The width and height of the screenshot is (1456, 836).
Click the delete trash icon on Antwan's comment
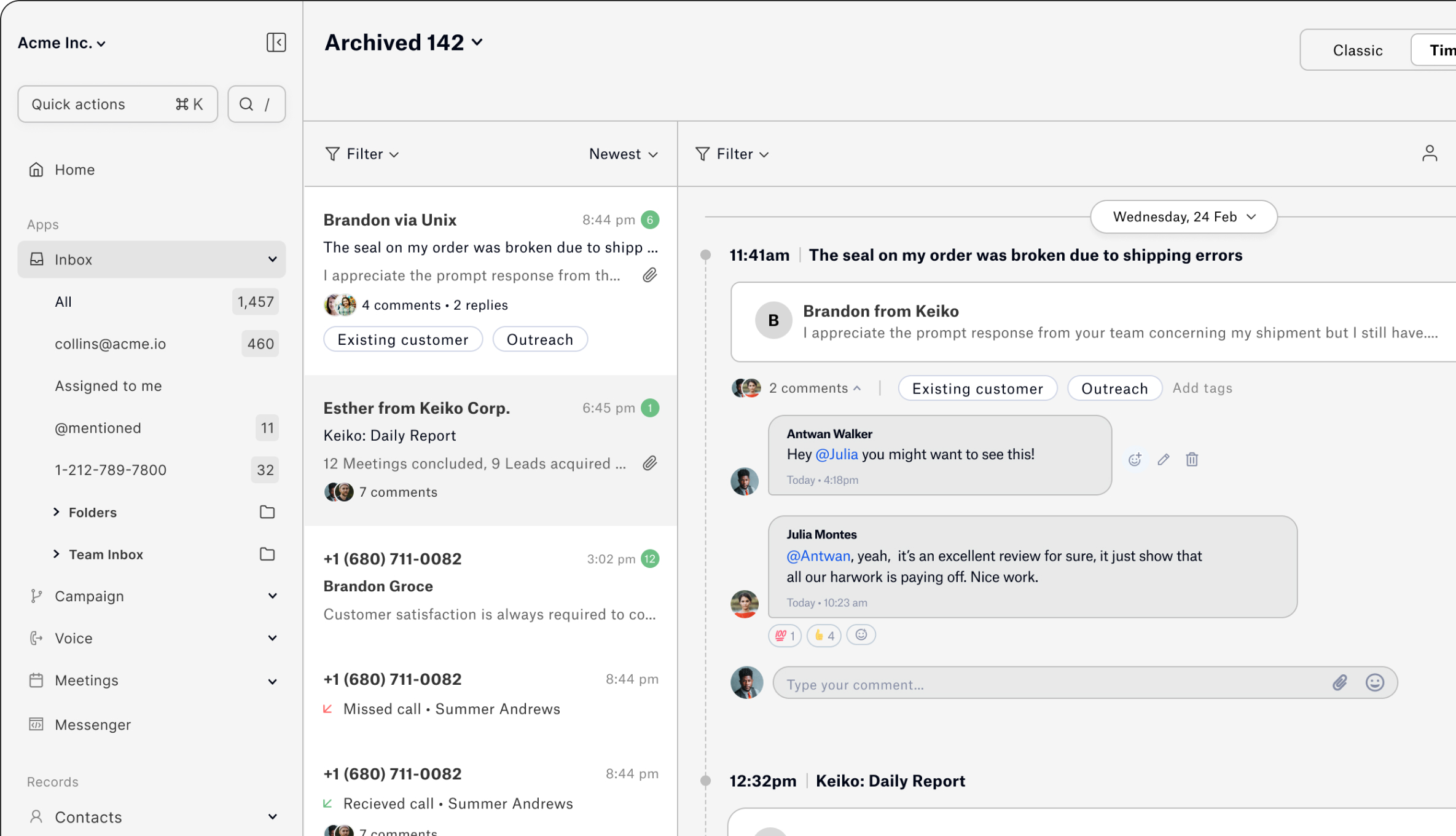point(1192,458)
